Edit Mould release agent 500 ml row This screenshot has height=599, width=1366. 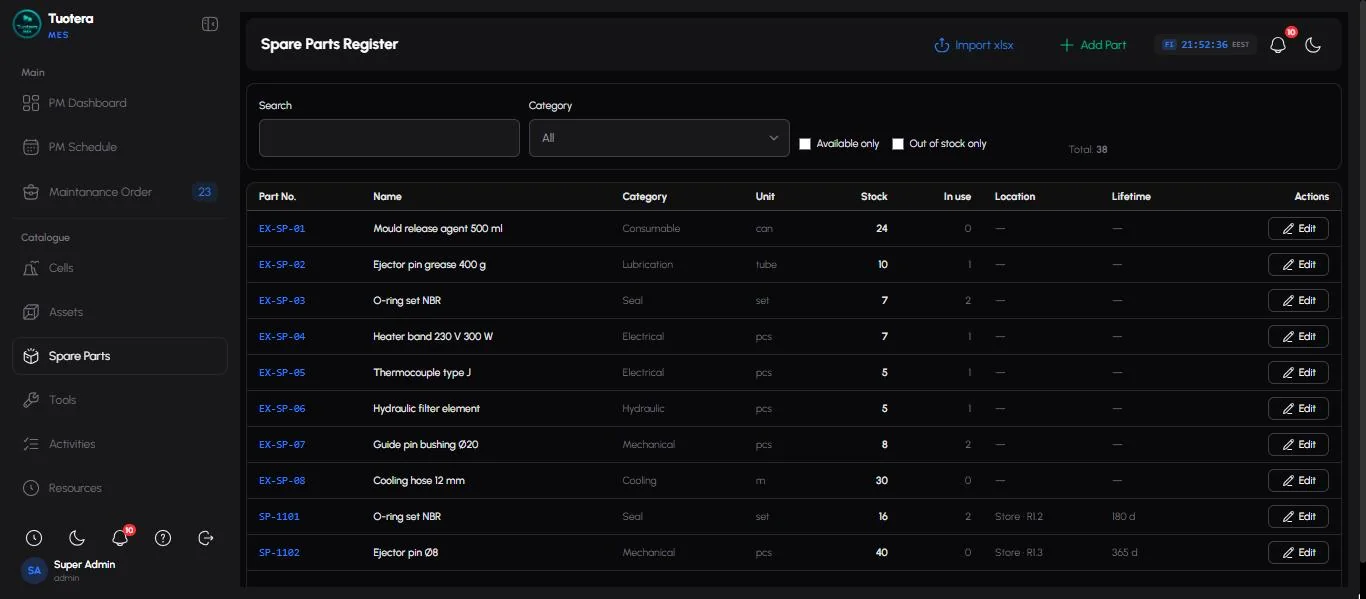(1298, 229)
